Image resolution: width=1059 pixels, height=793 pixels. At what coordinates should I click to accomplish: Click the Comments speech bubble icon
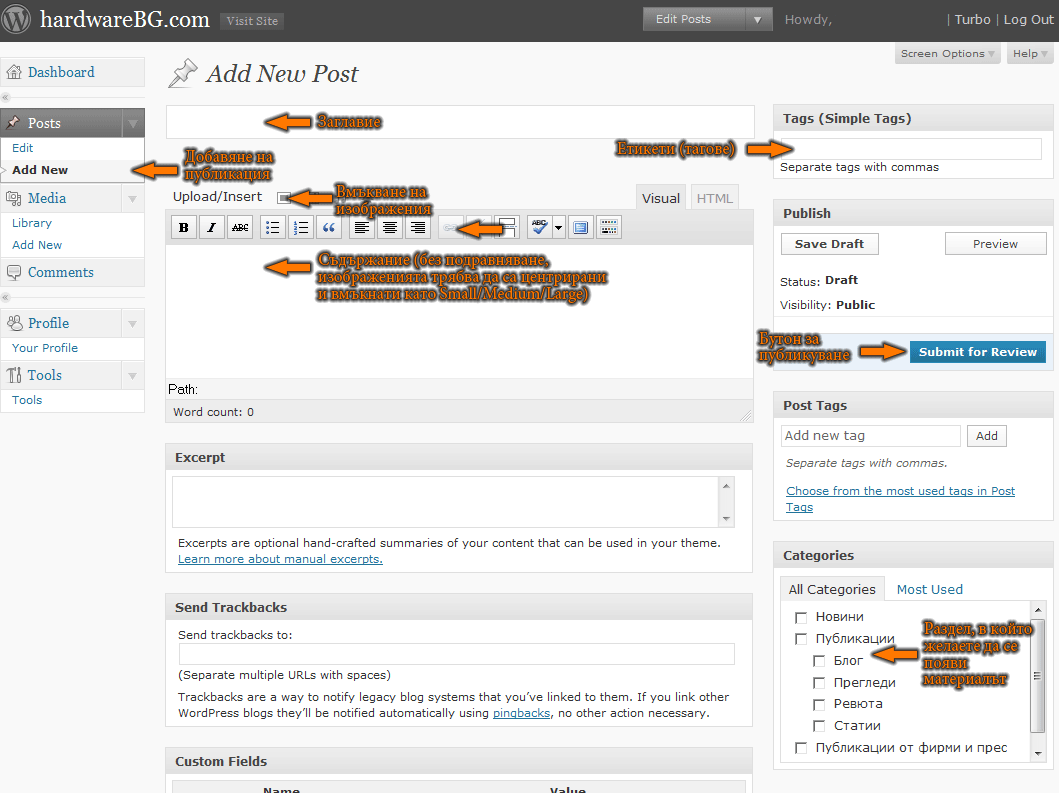coord(14,272)
